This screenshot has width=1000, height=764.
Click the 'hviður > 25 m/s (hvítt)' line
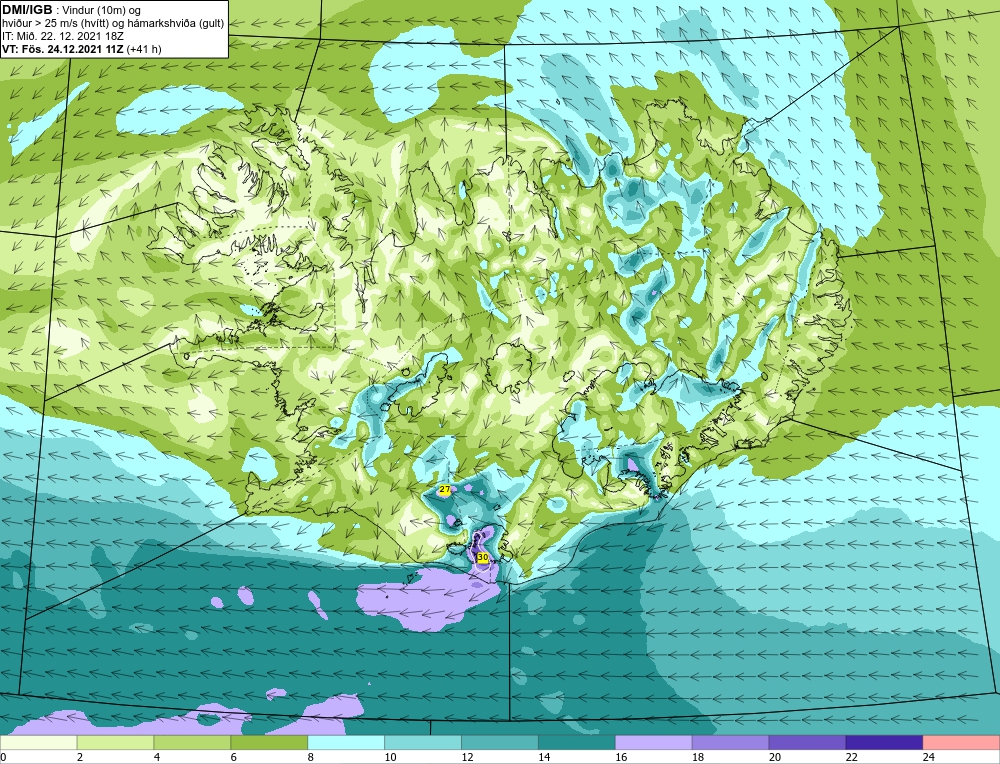point(57,24)
